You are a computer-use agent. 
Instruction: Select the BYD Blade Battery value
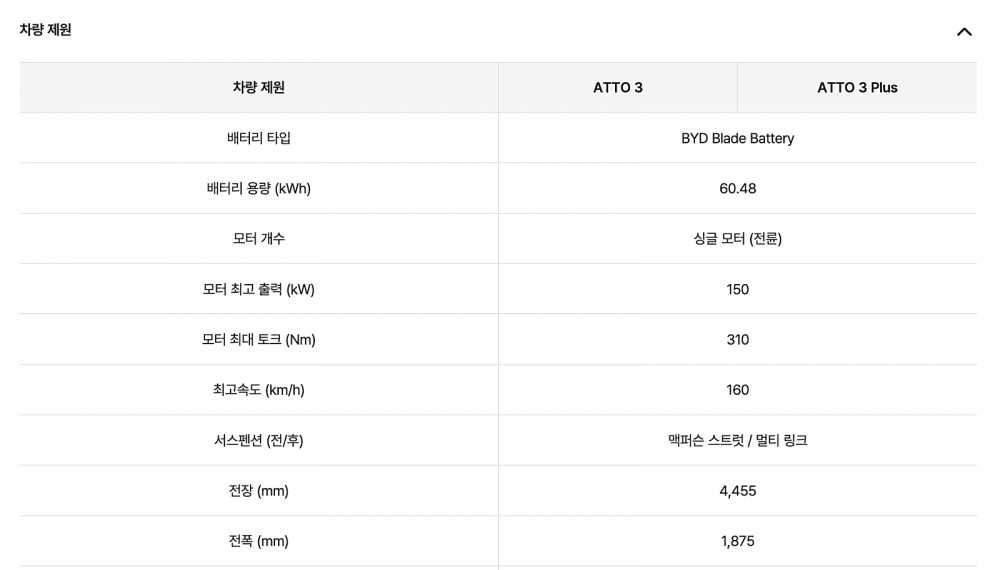click(x=738, y=138)
